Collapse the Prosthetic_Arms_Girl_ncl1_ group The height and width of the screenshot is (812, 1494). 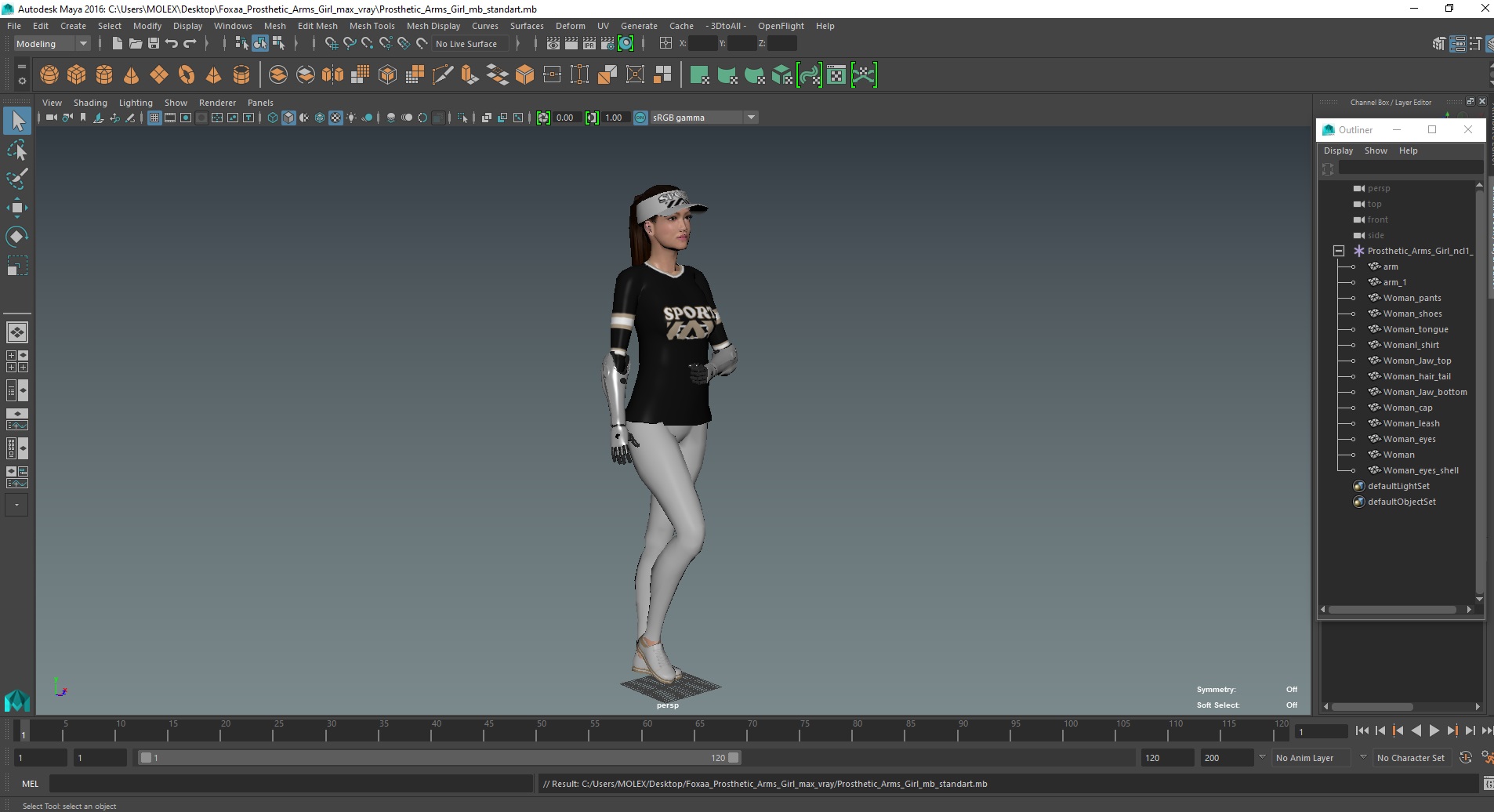1339,251
